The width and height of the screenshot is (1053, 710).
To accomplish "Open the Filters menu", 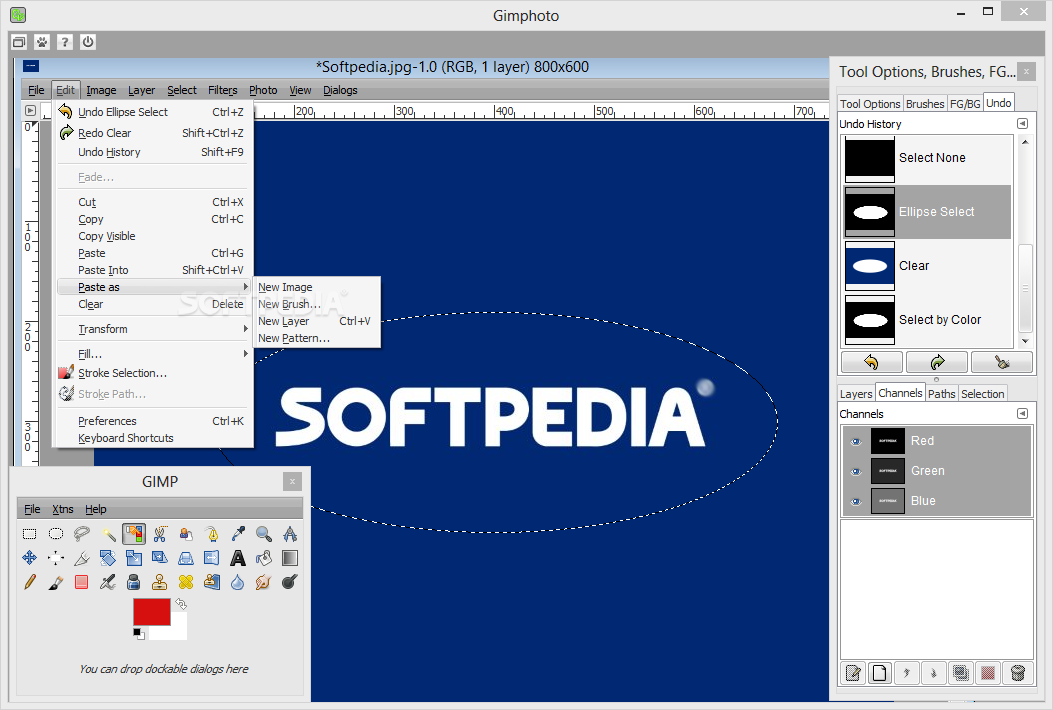I will click(x=222, y=90).
